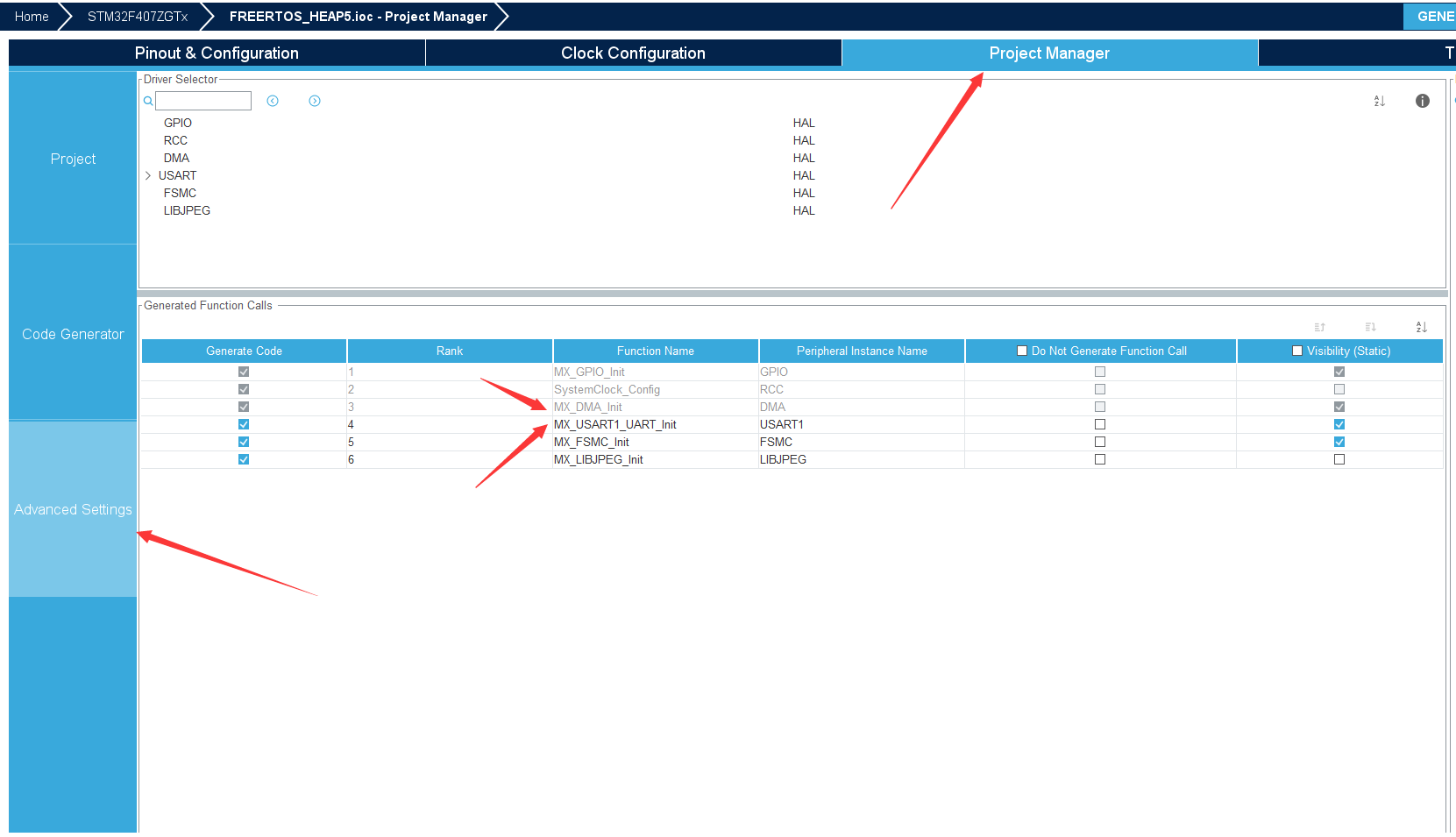Uncheck Generate Code for MX_USART1_UART_Init
The image size is (1456, 837).
coord(243,424)
